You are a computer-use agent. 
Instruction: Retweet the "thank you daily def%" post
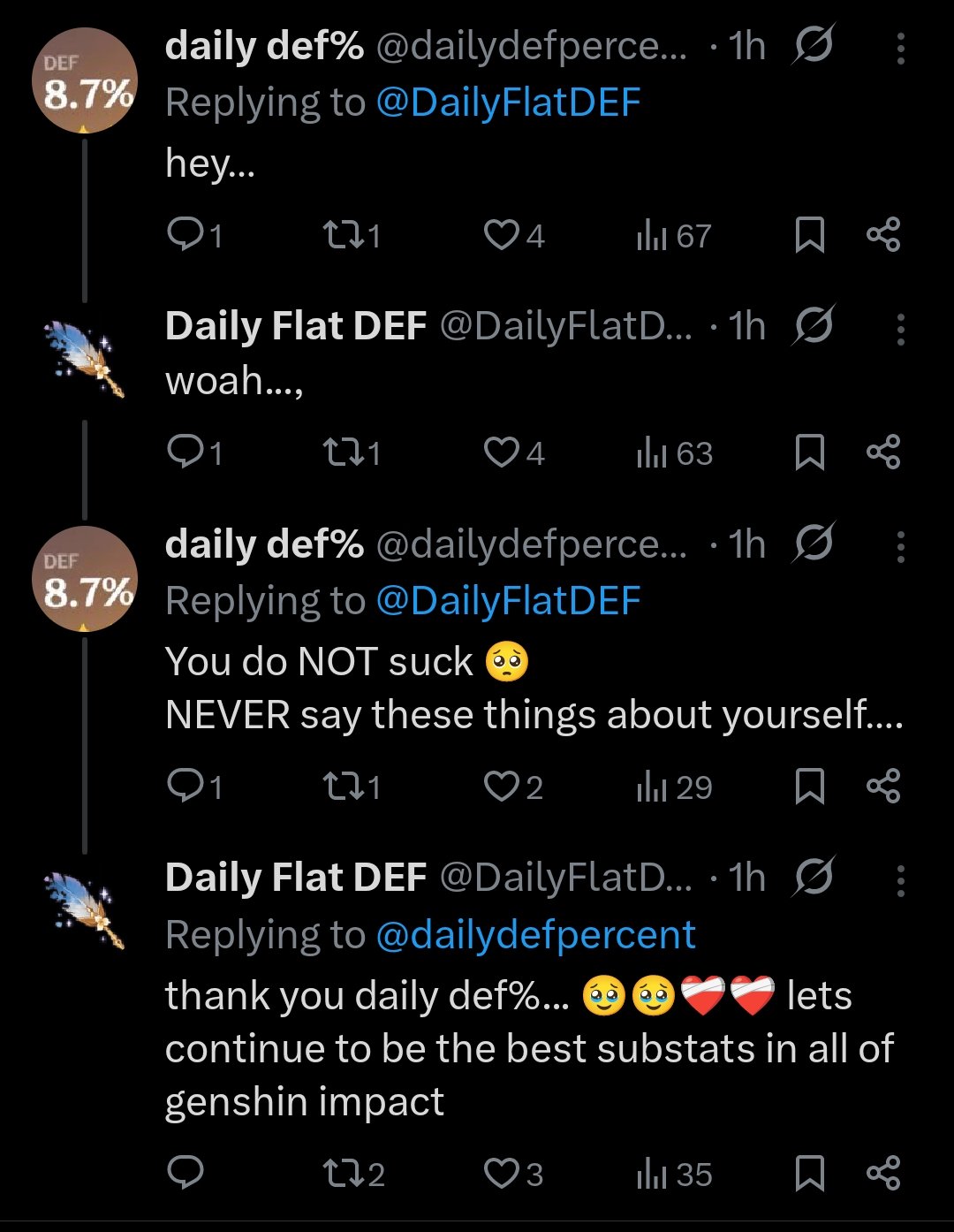coord(352,1174)
